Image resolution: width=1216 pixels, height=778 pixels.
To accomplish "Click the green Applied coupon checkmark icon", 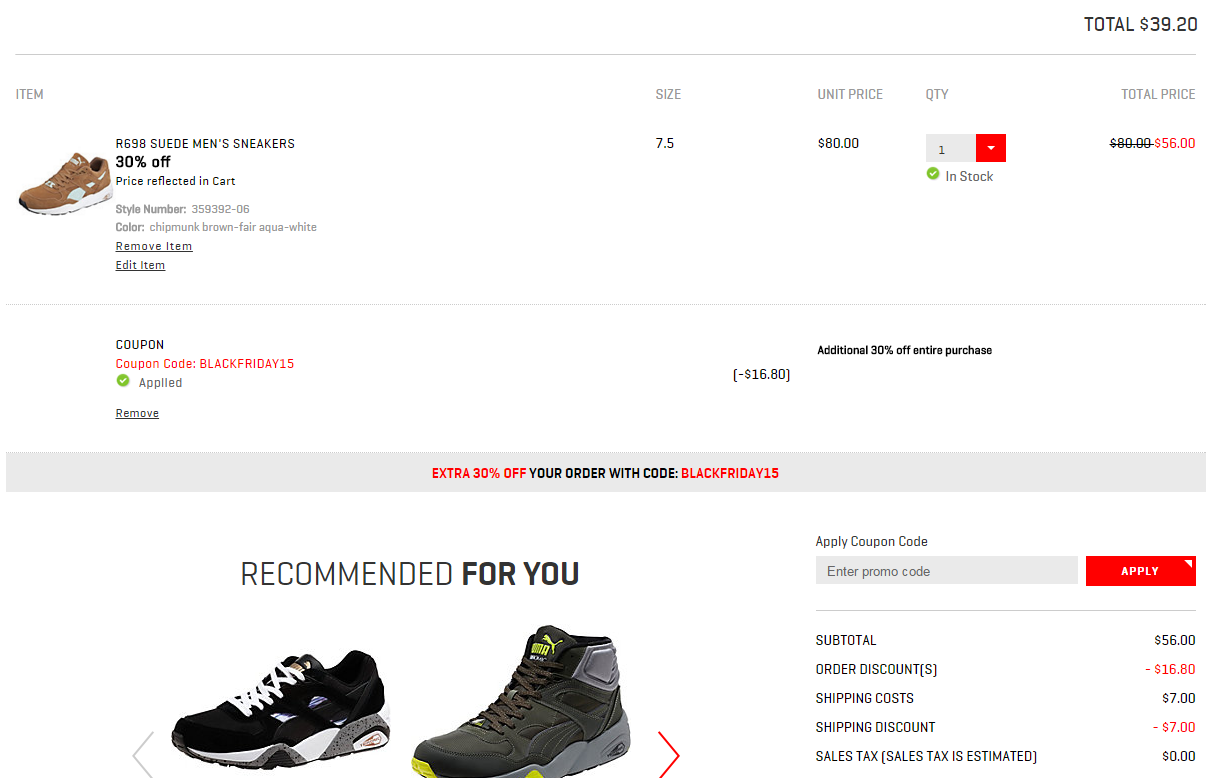I will pyautogui.click(x=123, y=381).
